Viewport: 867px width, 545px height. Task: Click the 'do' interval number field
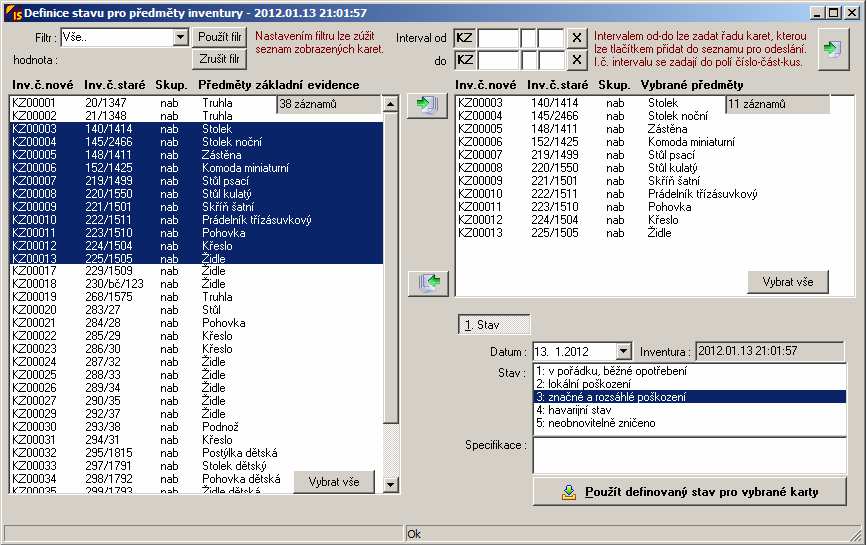click(x=498, y=60)
